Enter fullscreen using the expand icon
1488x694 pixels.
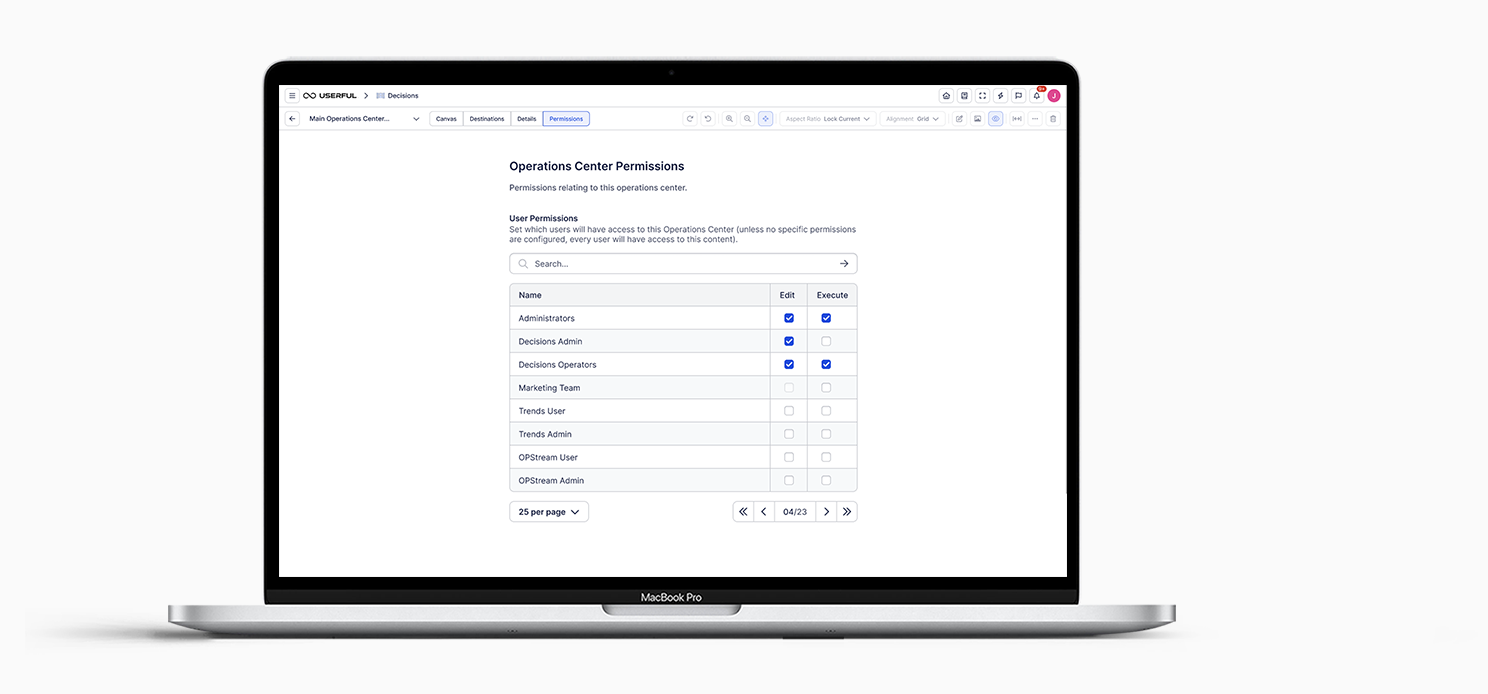coord(982,96)
